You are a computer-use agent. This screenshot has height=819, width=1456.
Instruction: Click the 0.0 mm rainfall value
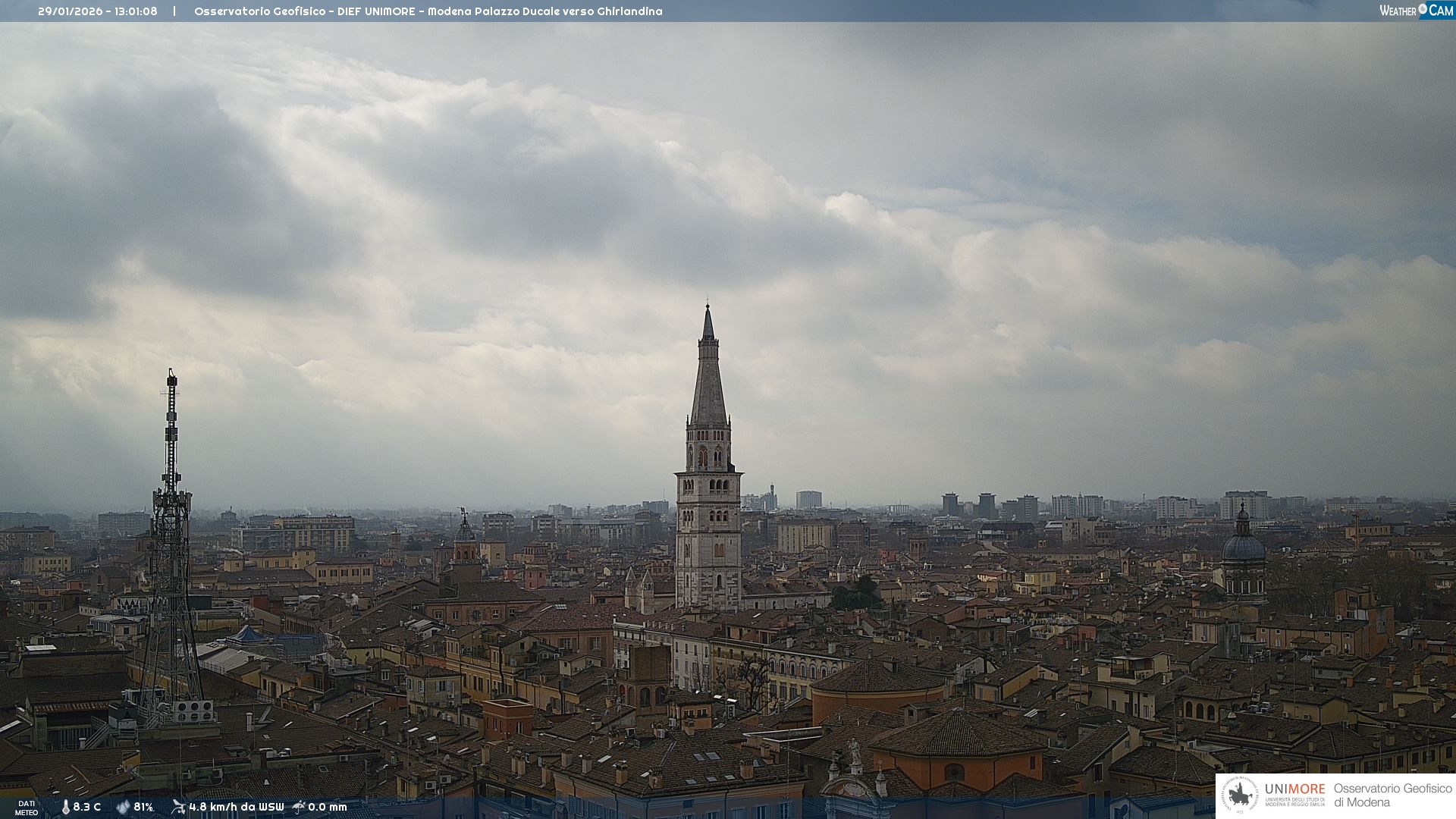327,807
